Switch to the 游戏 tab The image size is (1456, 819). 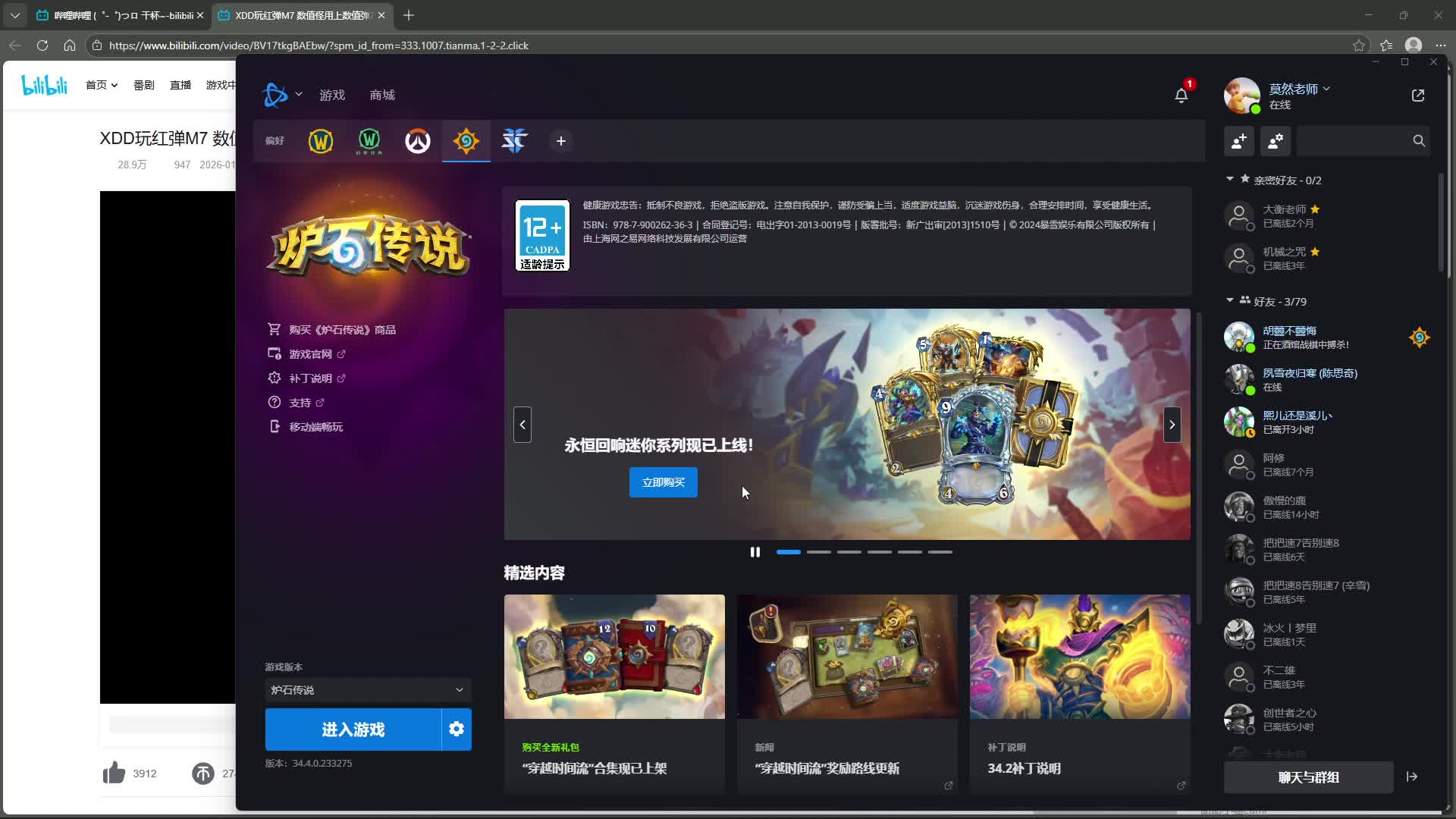coord(332,95)
